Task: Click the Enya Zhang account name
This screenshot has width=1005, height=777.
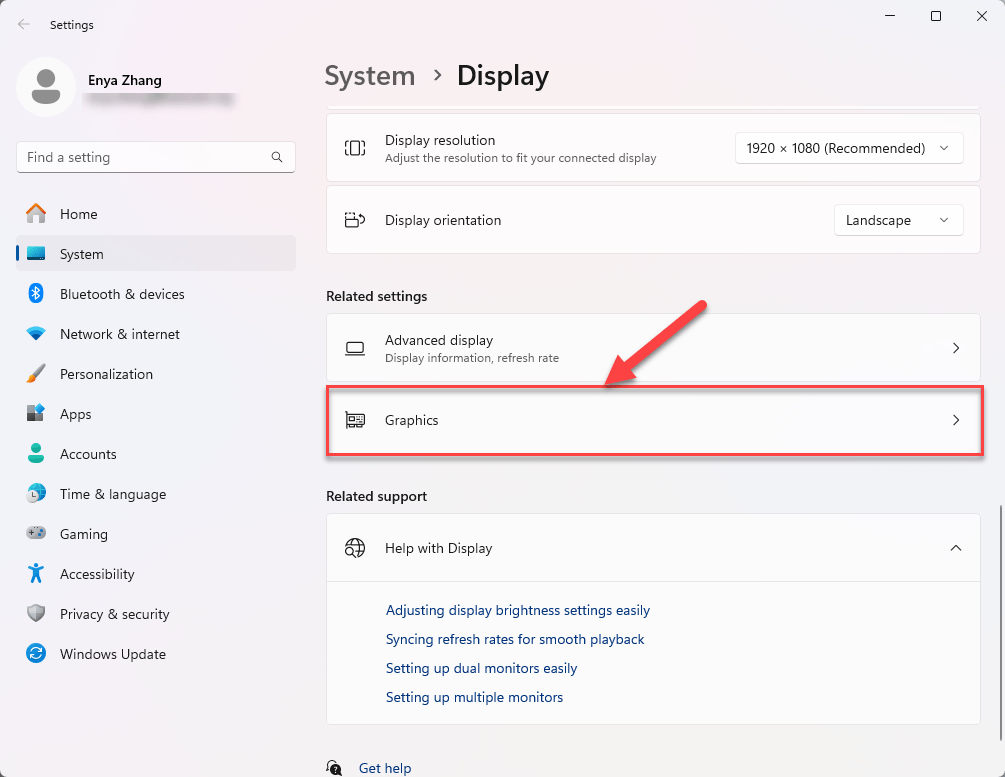Action: click(x=125, y=80)
